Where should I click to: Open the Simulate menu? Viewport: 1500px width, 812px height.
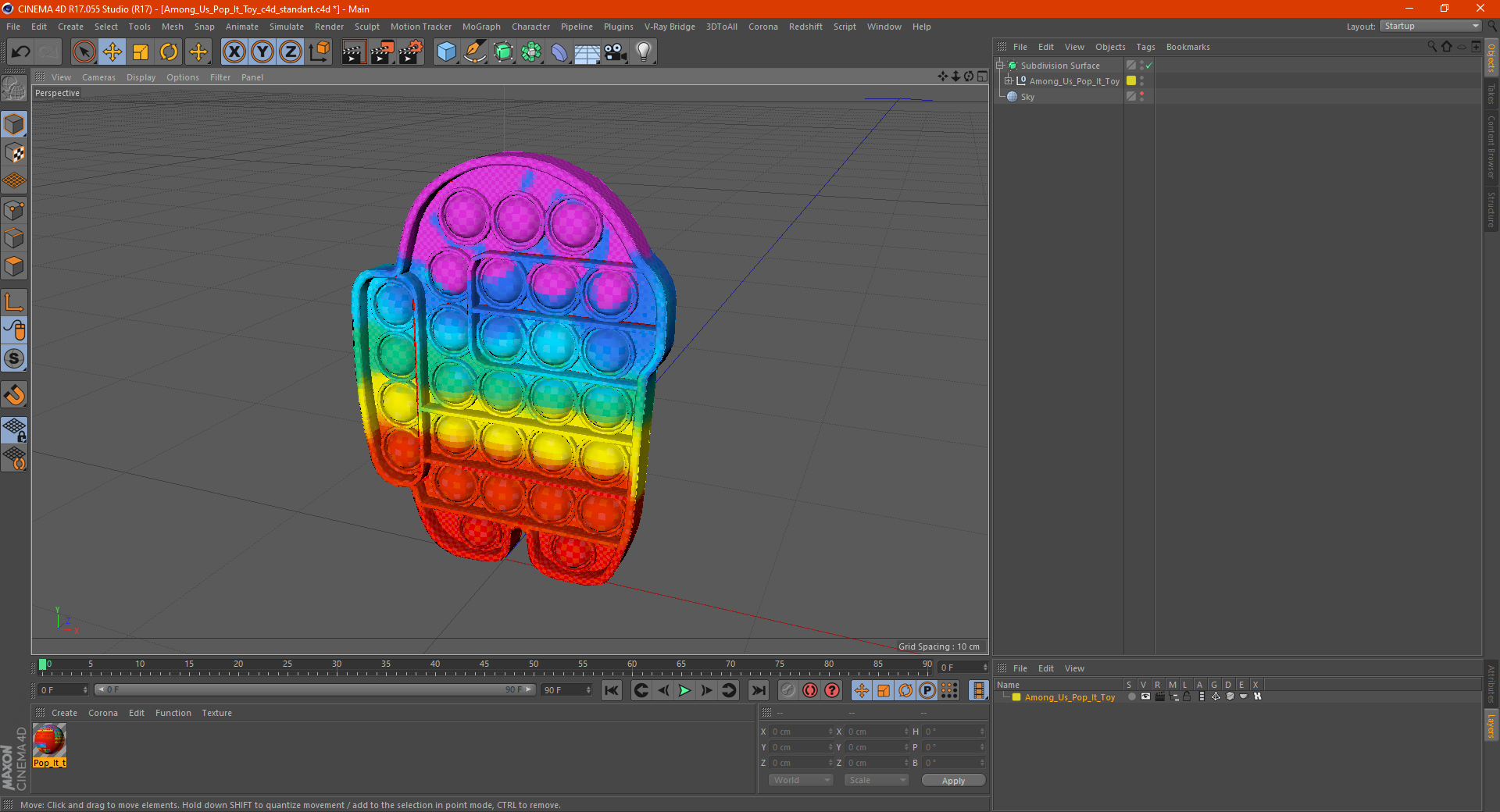(287, 27)
